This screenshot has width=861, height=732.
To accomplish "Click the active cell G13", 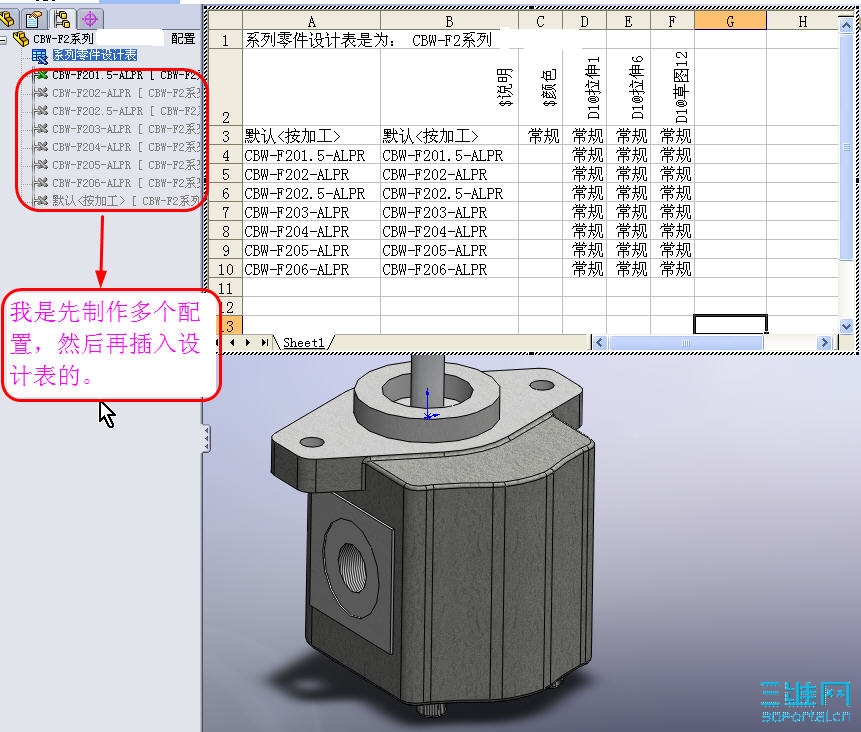I will 730,324.
